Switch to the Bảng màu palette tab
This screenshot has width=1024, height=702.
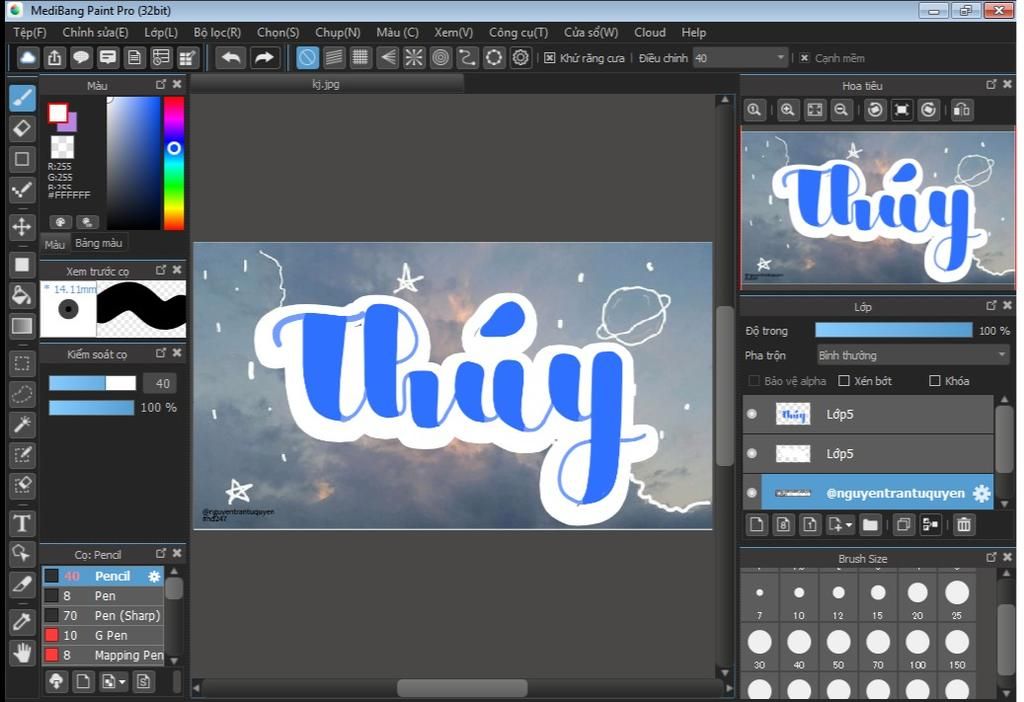click(x=99, y=243)
